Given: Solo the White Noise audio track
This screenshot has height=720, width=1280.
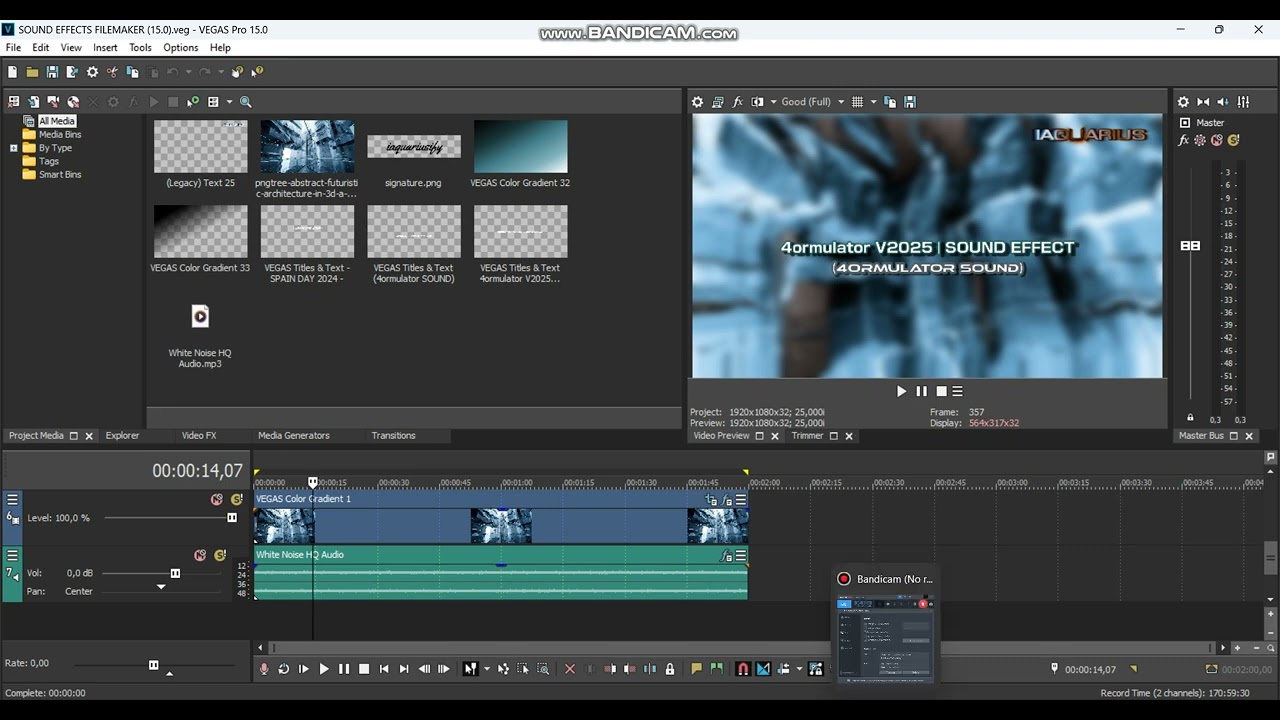Looking at the screenshot, I should pyautogui.click(x=219, y=556).
